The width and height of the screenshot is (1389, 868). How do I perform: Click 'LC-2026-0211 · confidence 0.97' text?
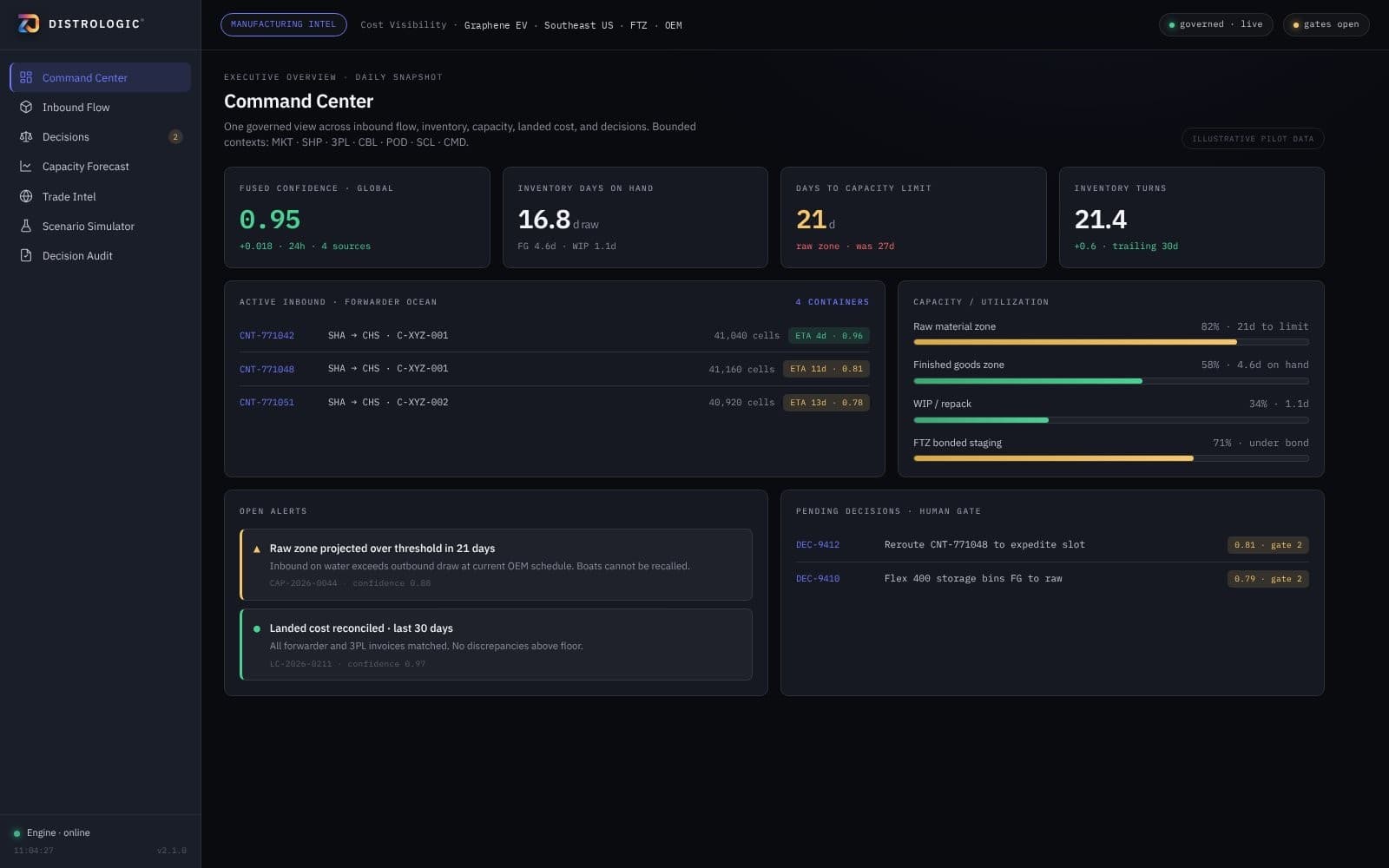coord(347,664)
